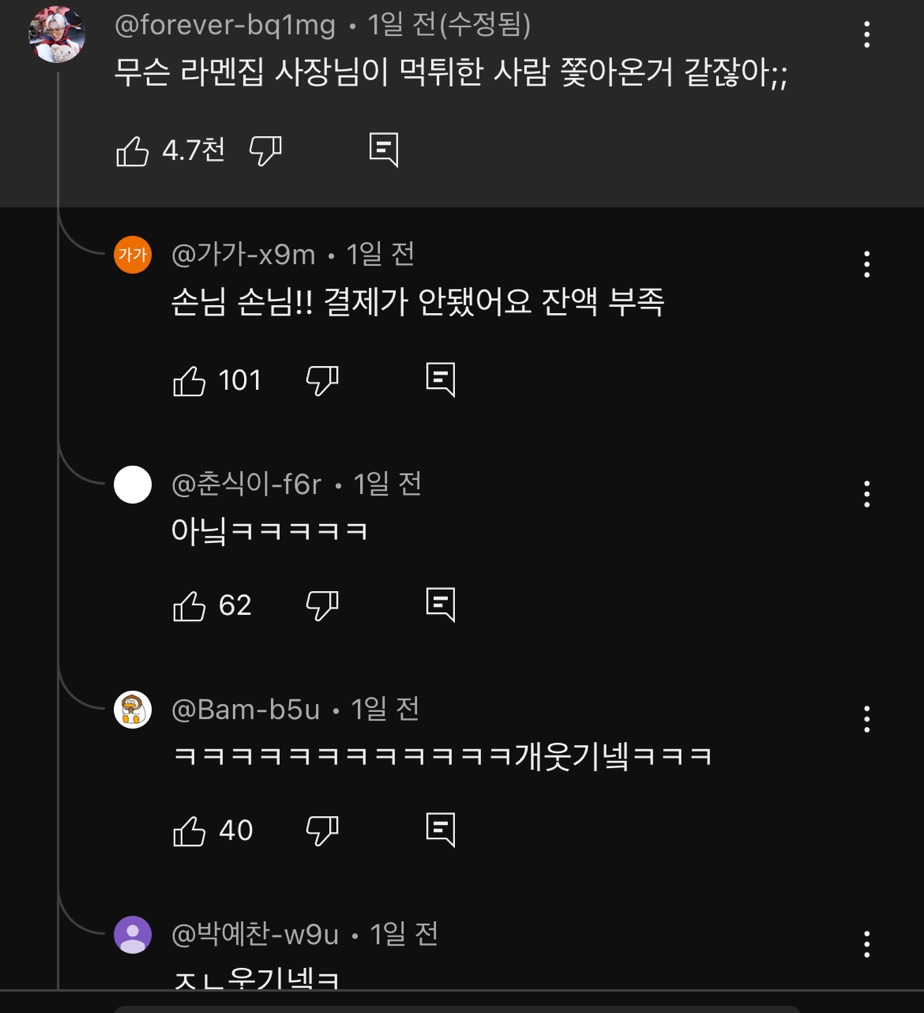Like the comment by @forever-bq1mg

[x=133, y=151]
